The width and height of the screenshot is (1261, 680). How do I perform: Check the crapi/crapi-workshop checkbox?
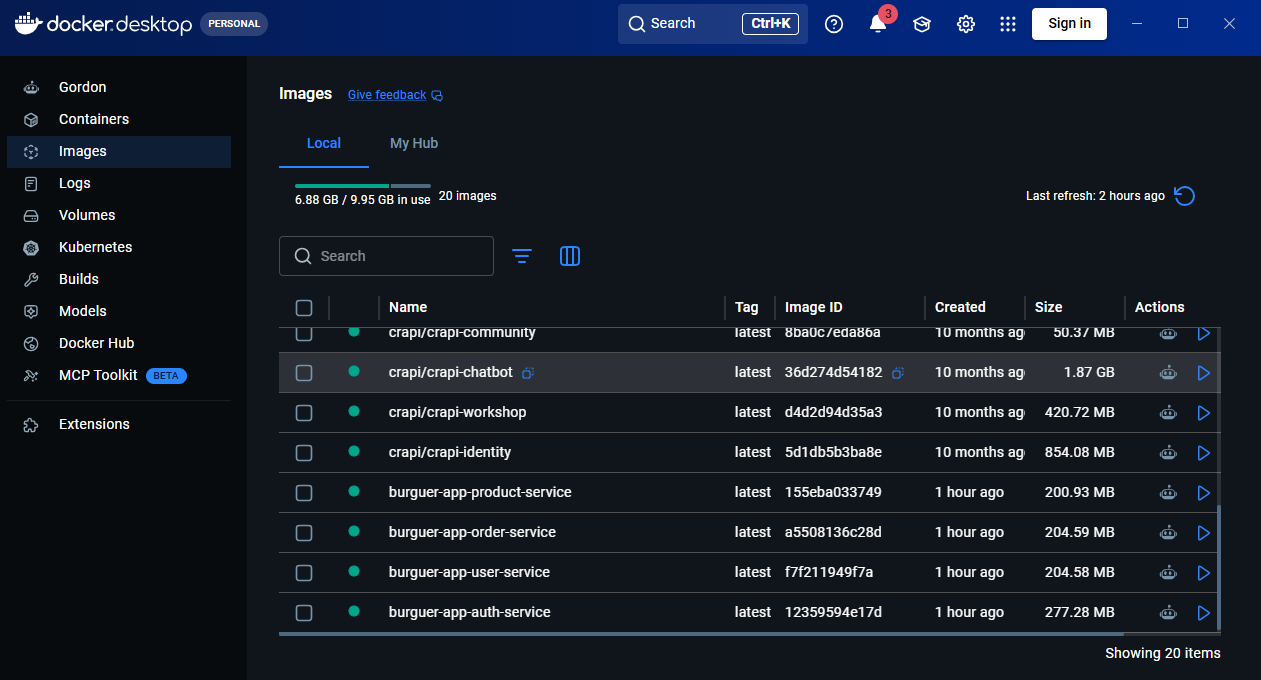[304, 413]
